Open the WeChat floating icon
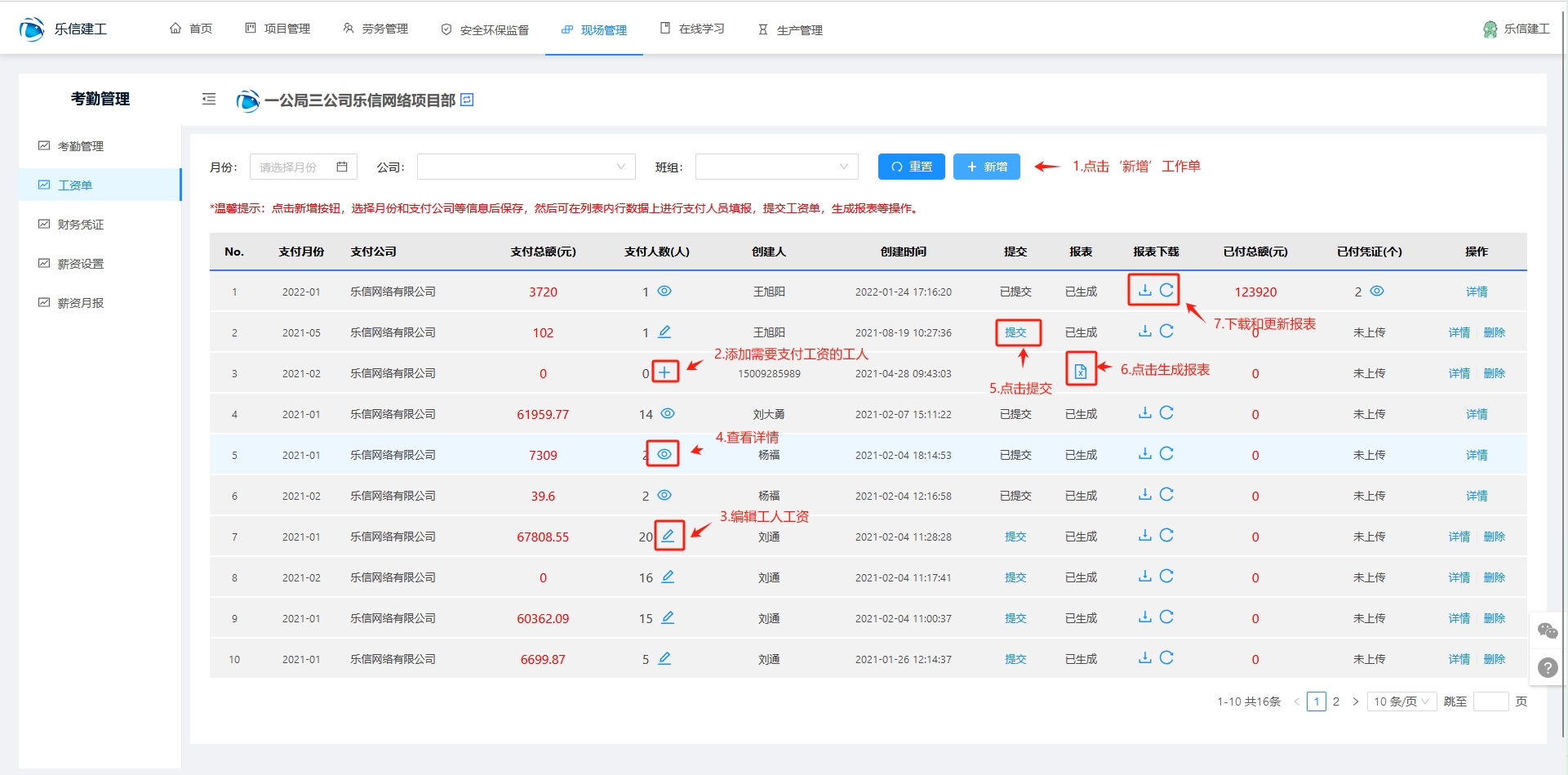Screen dimensions: 1568x775 coord(1547,630)
